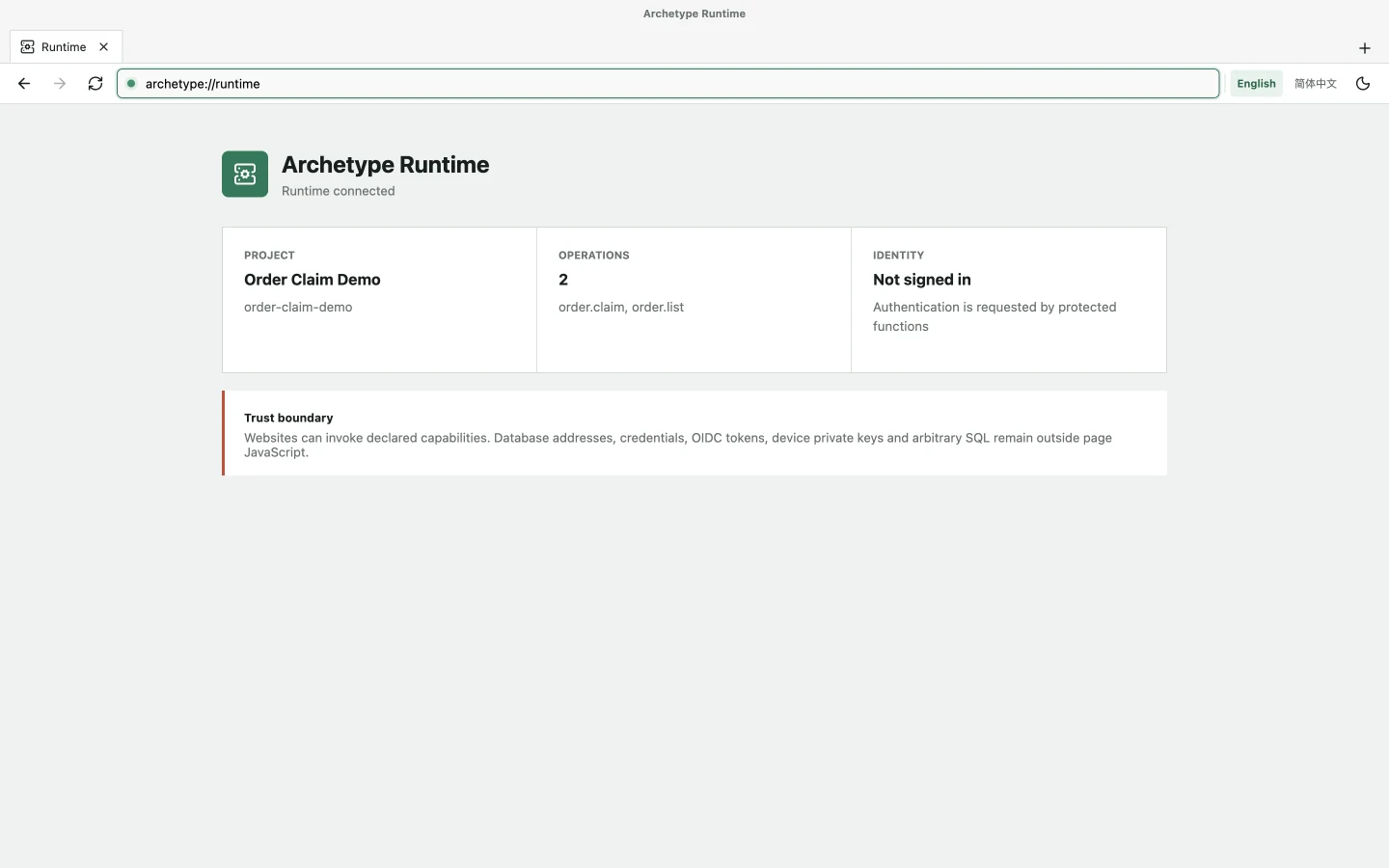Switch language to English
This screenshot has height=868, width=1389.
(x=1256, y=84)
